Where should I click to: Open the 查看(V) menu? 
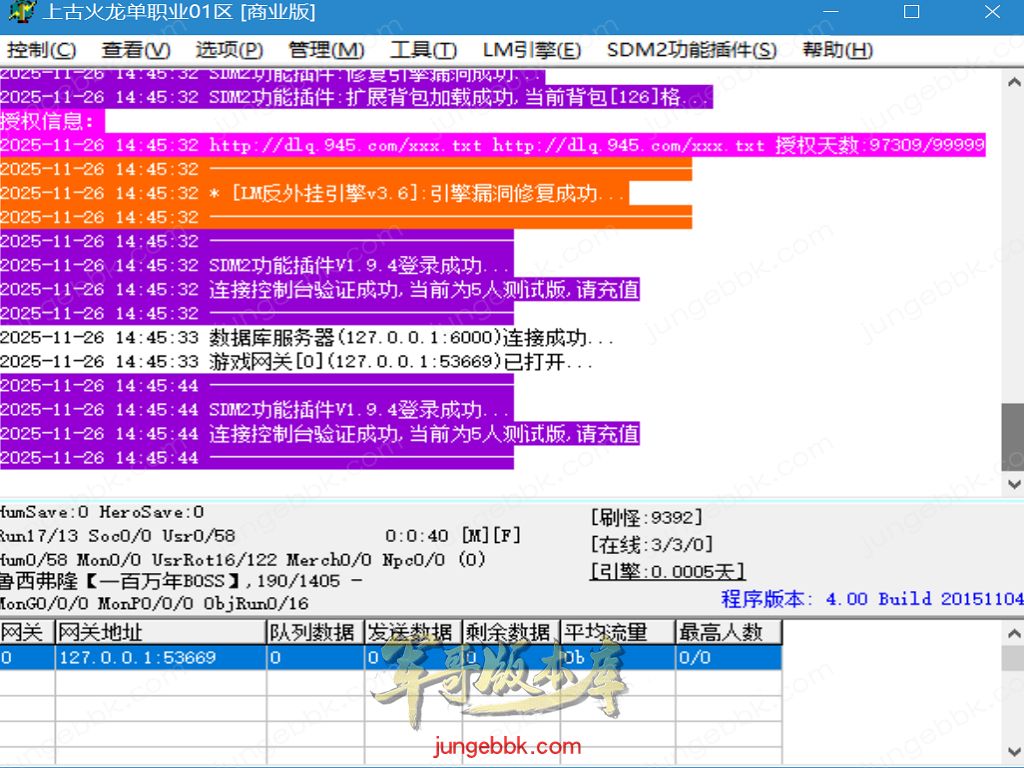pos(136,50)
